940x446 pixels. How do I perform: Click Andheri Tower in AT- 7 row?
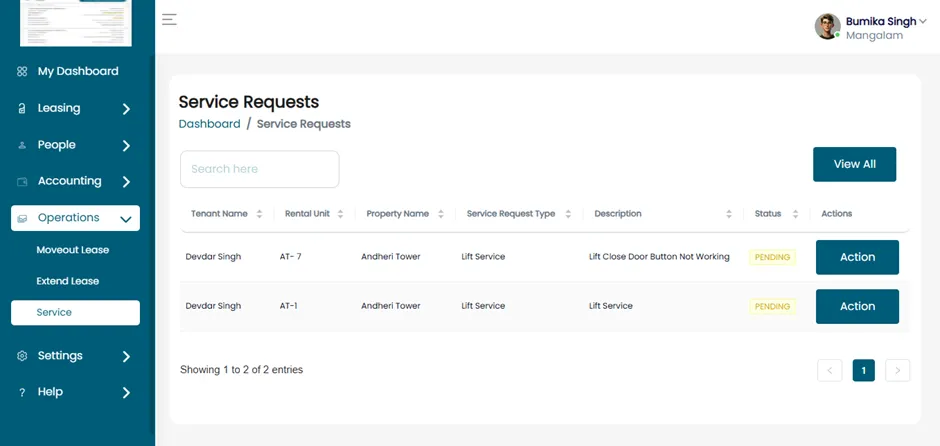[390, 257]
